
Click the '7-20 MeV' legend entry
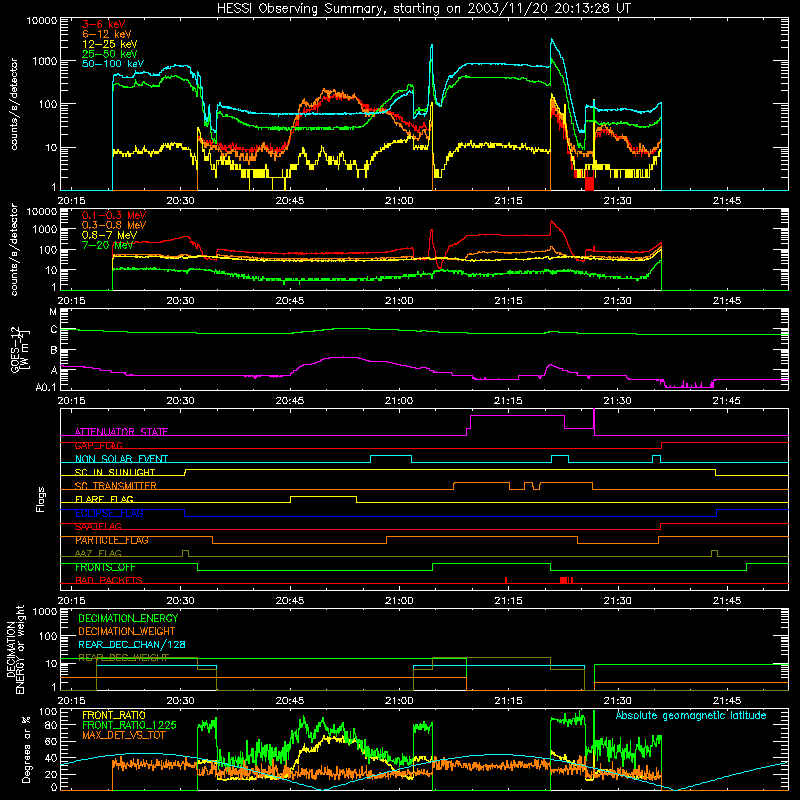click(x=107, y=245)
